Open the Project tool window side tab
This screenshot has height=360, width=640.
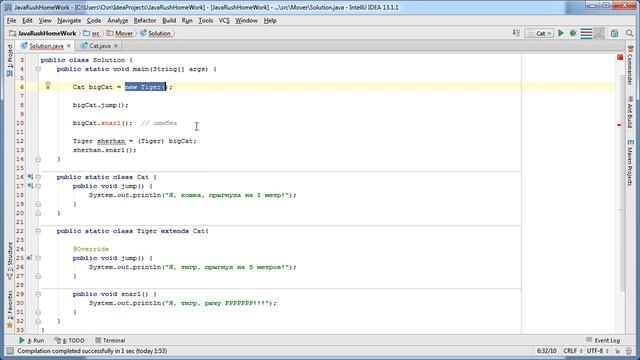pos(9,60)
